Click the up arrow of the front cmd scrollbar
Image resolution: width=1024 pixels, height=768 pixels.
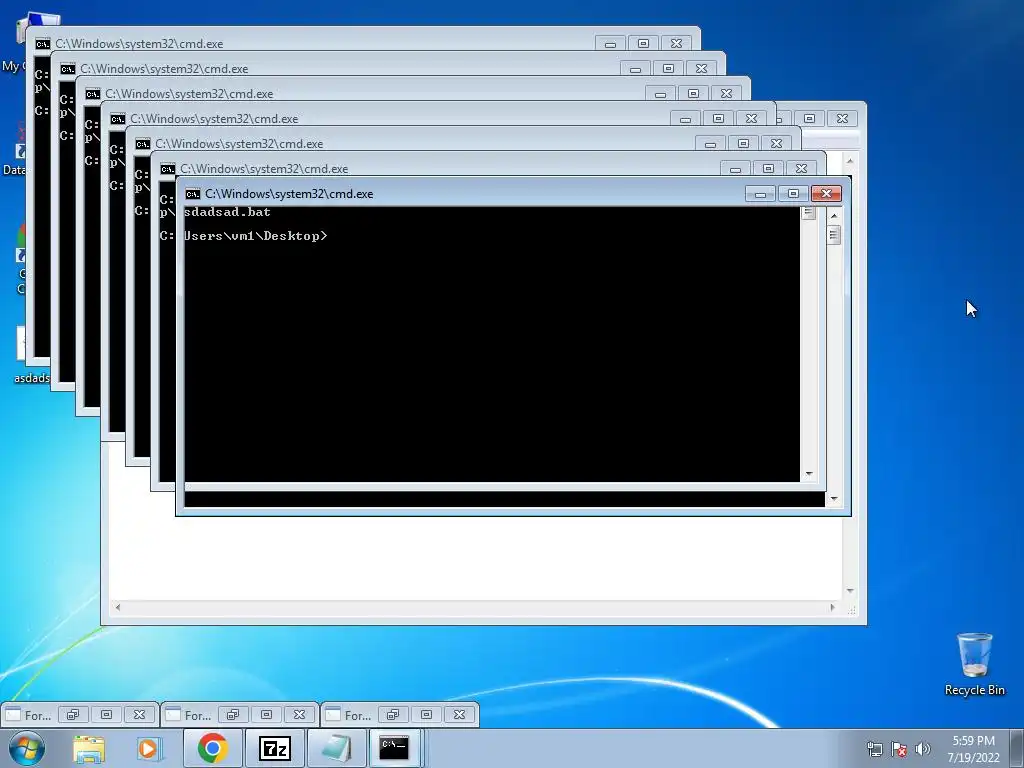click(x=833, y=215)
